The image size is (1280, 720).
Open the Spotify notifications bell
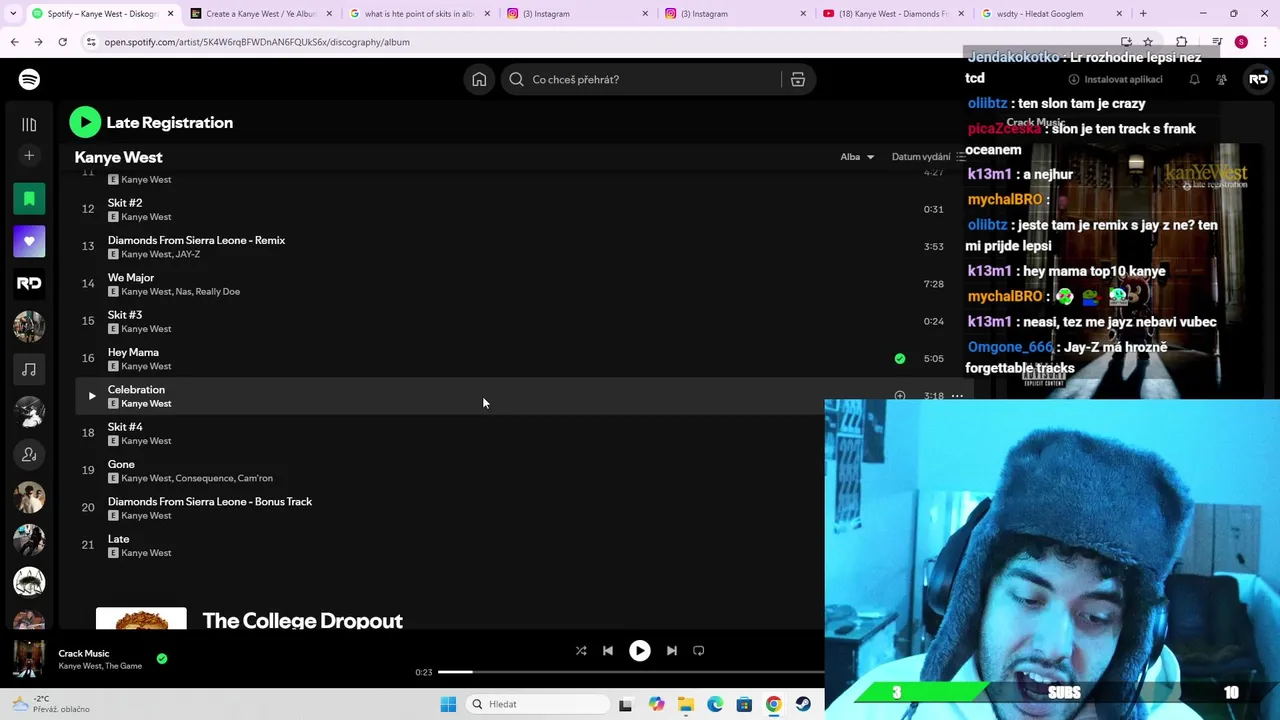pos(1194,79)
